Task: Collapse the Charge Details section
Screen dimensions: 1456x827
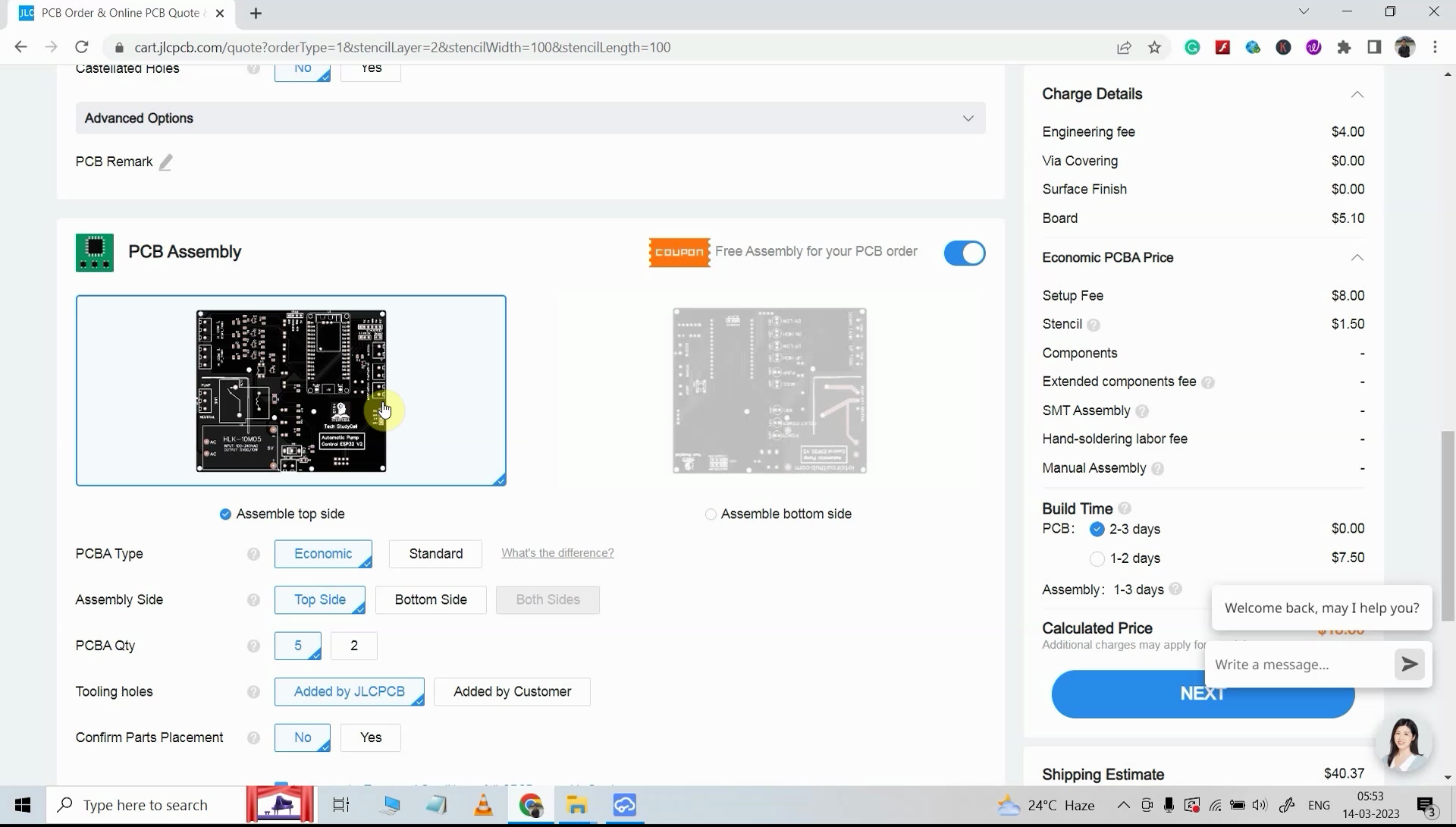Action: [1357, 95]
